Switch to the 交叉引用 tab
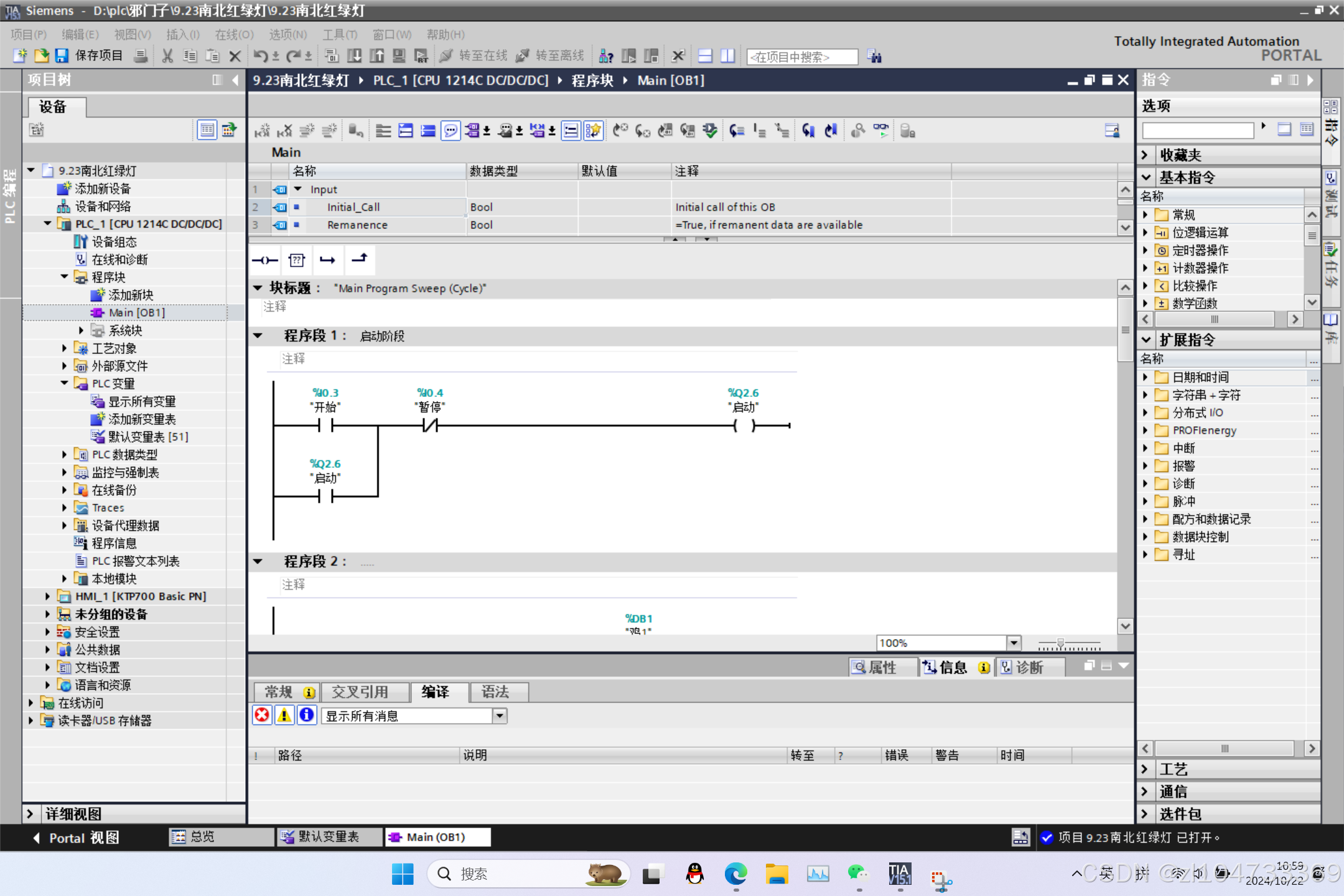1344x896 pixels. [x=360, y=692]
